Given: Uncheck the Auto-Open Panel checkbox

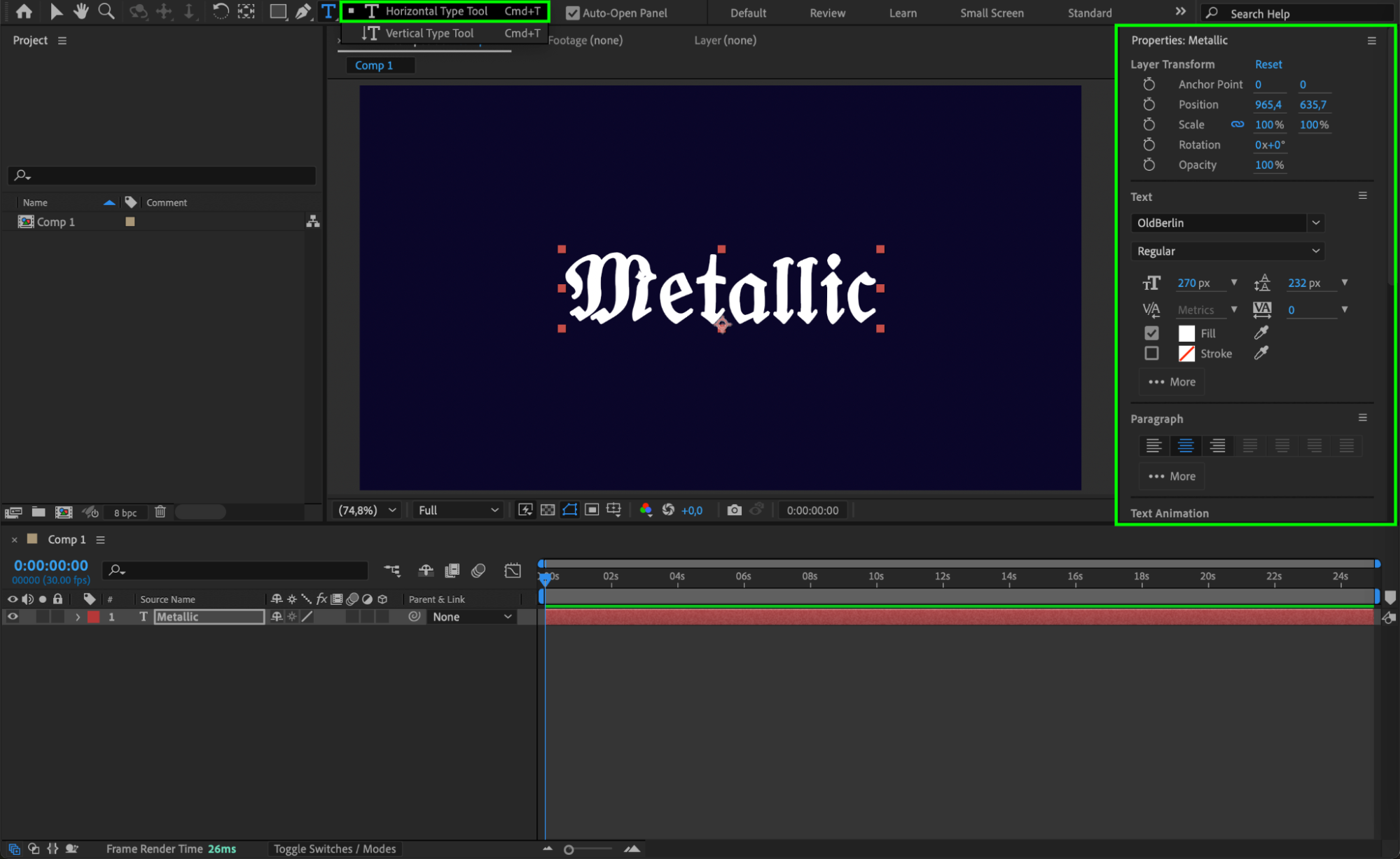Looking at the screenshot, I should point(572,13).
